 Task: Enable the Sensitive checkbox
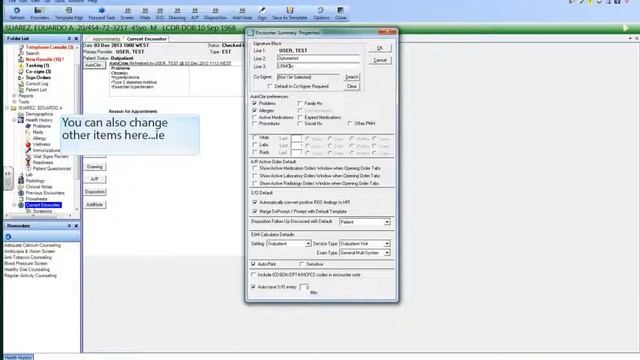[302, 264]
